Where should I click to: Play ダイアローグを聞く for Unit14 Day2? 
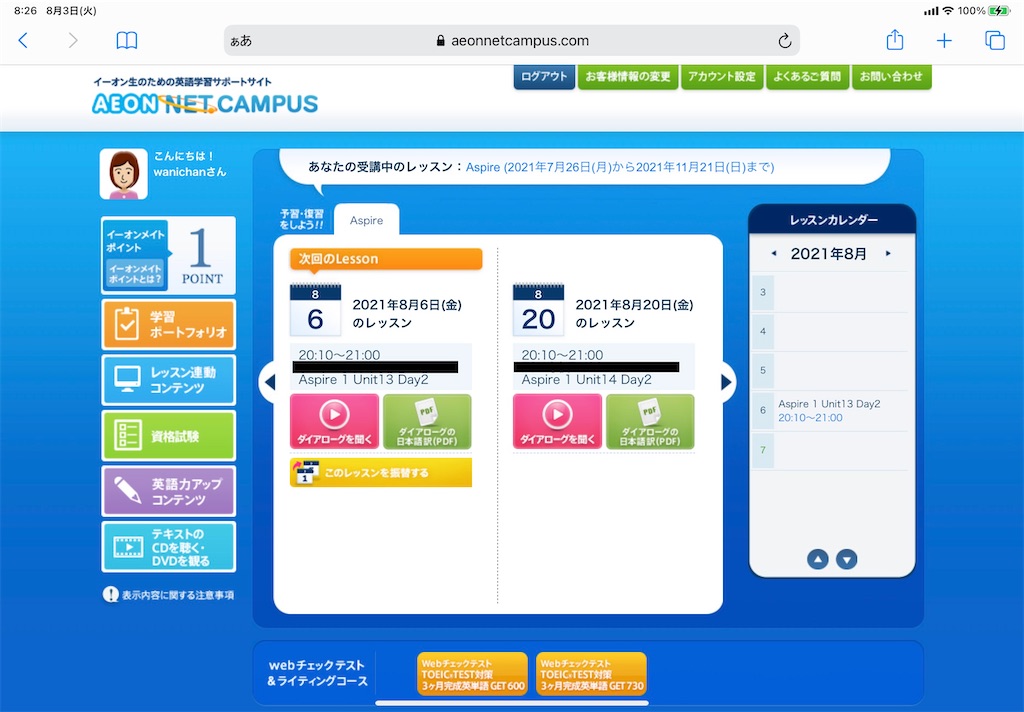(x=557, y=421)
